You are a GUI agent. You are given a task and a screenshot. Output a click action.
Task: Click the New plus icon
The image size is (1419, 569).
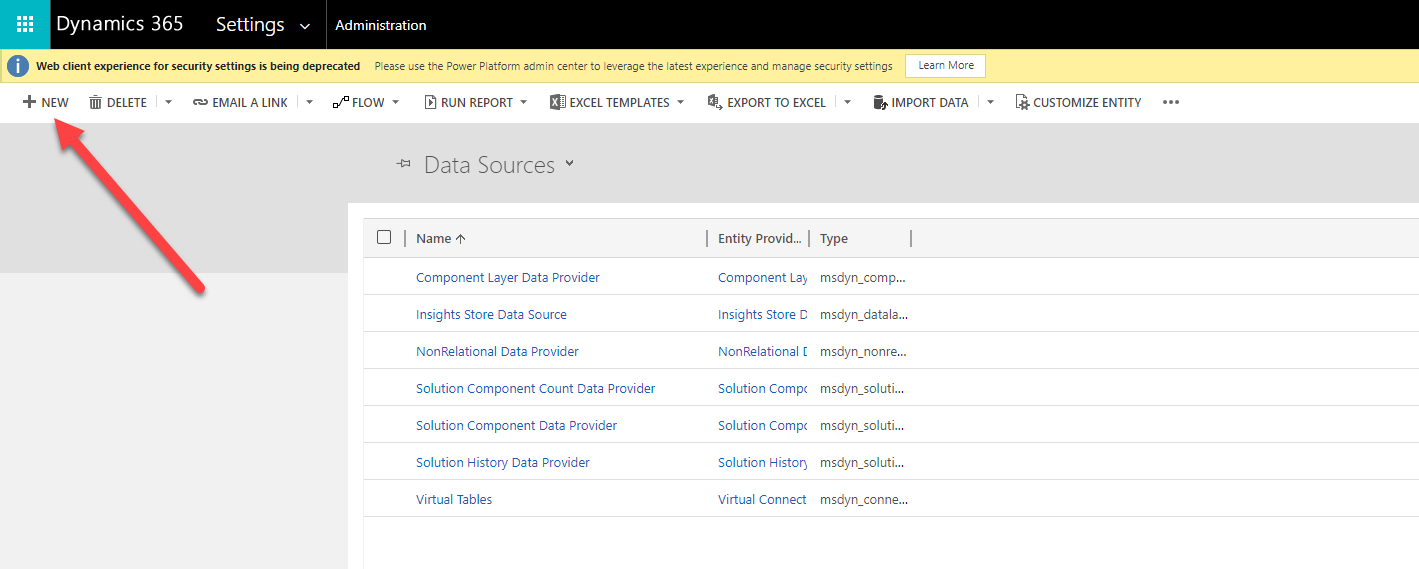pyautogui.click(x=29, y=102)
